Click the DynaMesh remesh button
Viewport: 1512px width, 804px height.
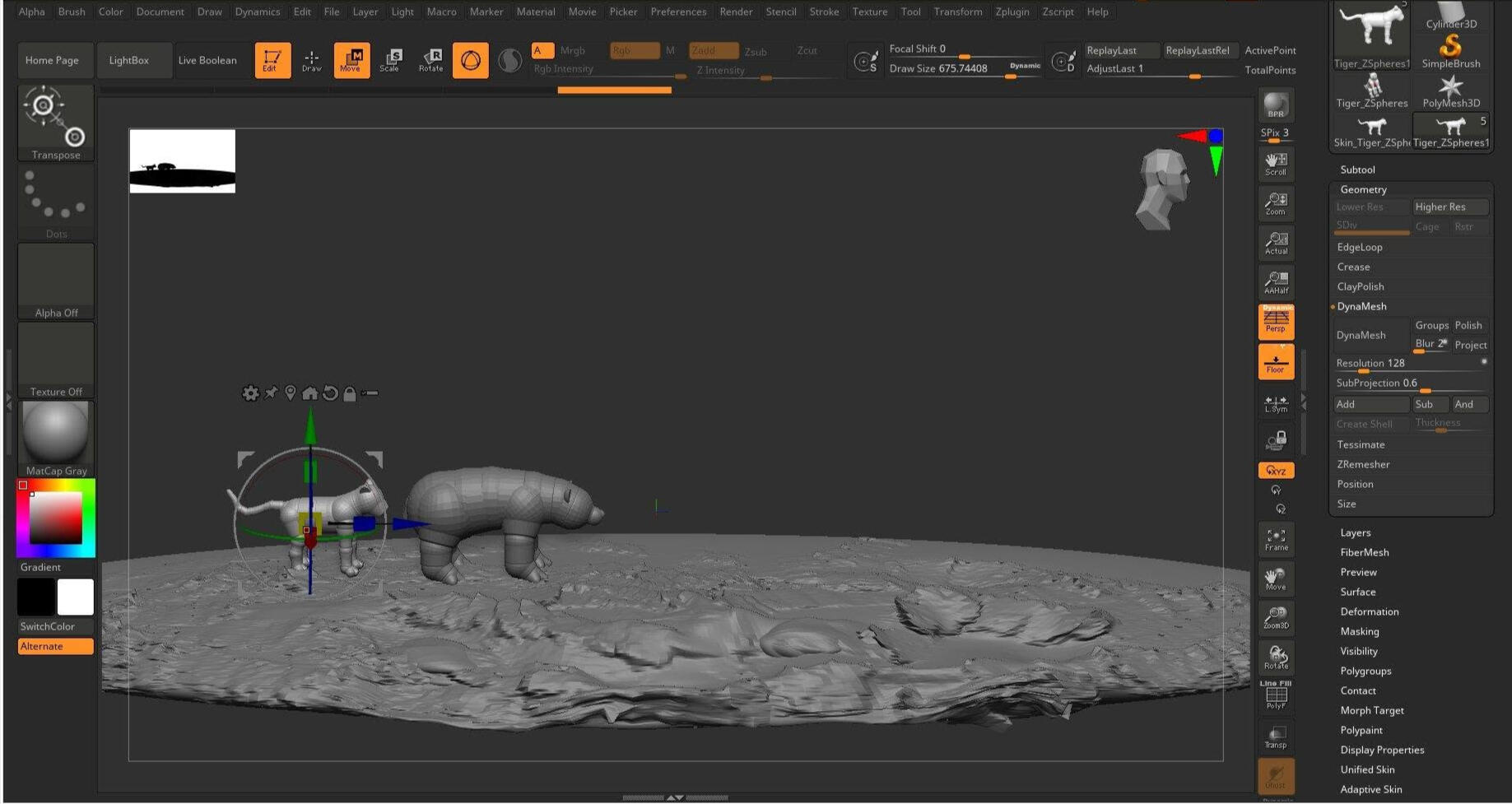coord(1370,335)
